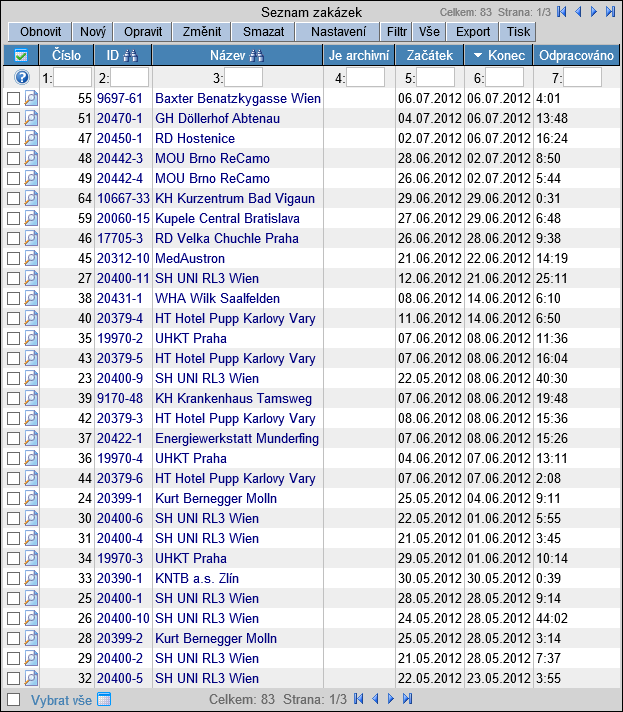Check the box for GH Döllerhof Abtenau
This screenshot has height=712, width=623.
coord(13,119)
